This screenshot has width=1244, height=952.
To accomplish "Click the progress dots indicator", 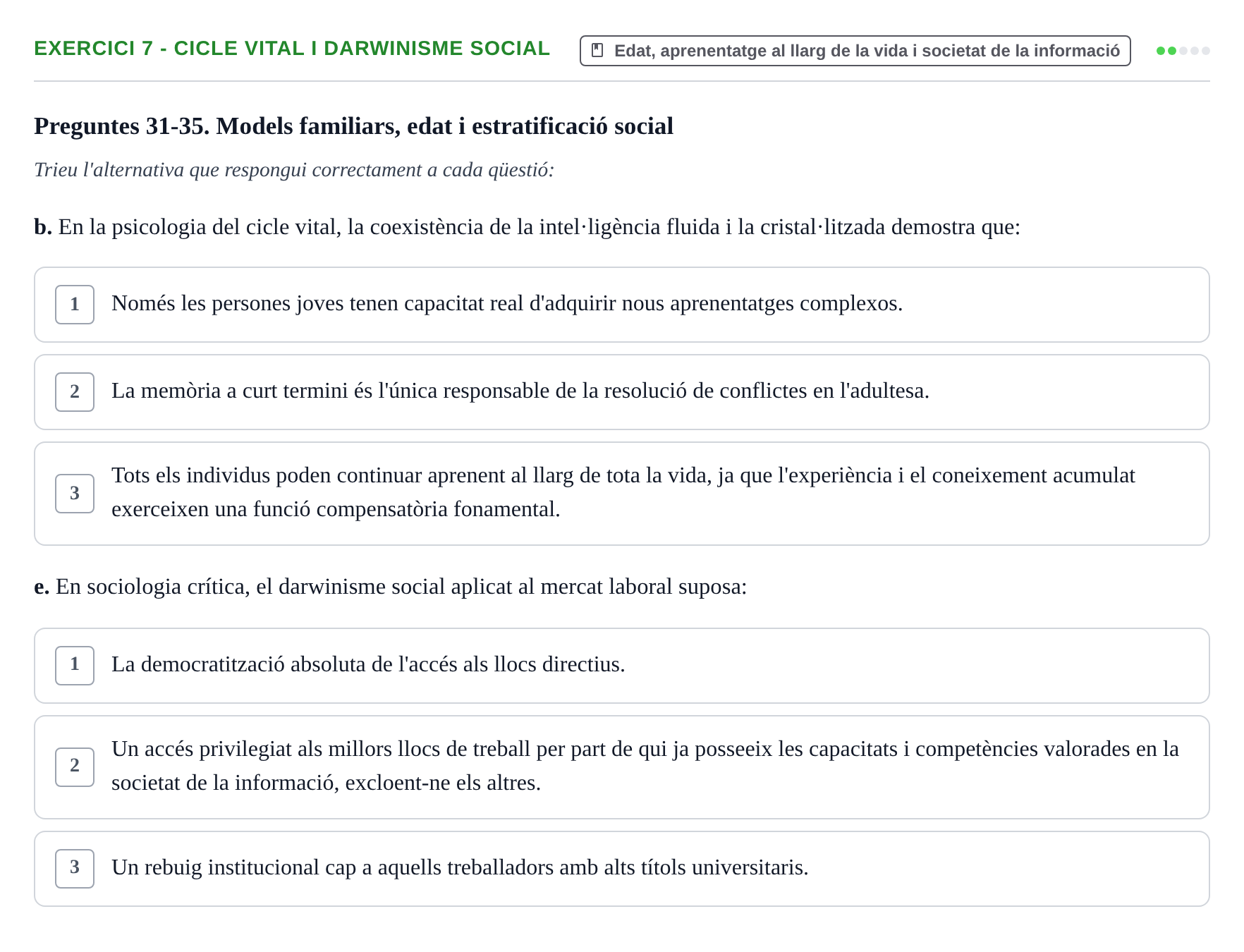I will (1183, 51).
